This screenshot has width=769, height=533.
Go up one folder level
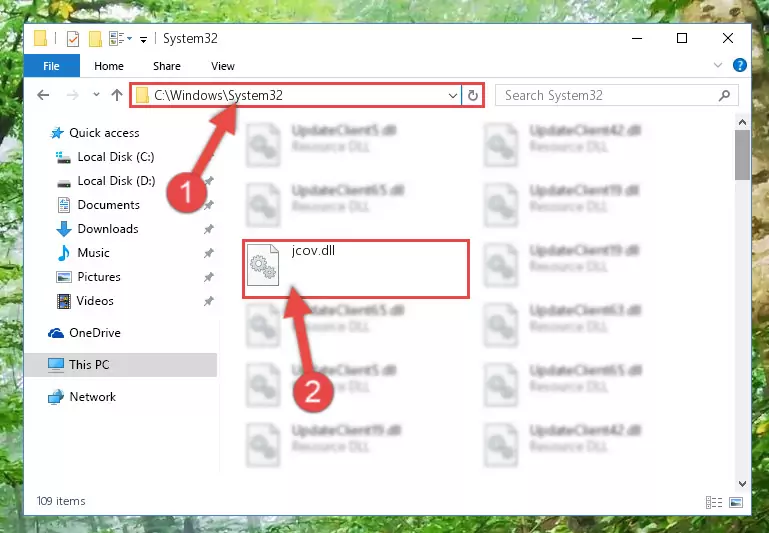(116, 95)
